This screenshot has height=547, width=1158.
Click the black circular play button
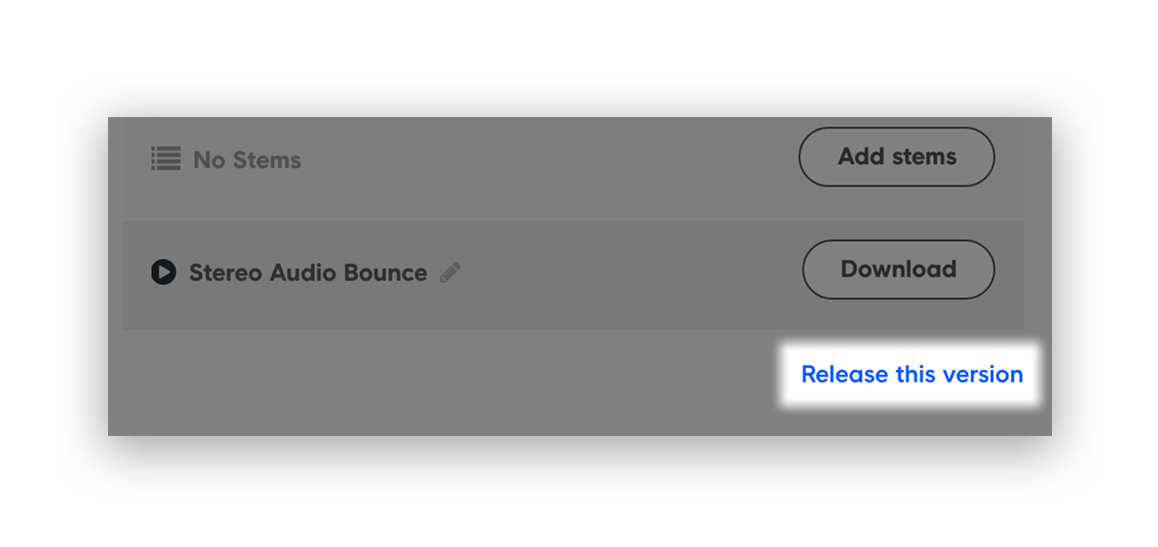[x=163, y=272]
